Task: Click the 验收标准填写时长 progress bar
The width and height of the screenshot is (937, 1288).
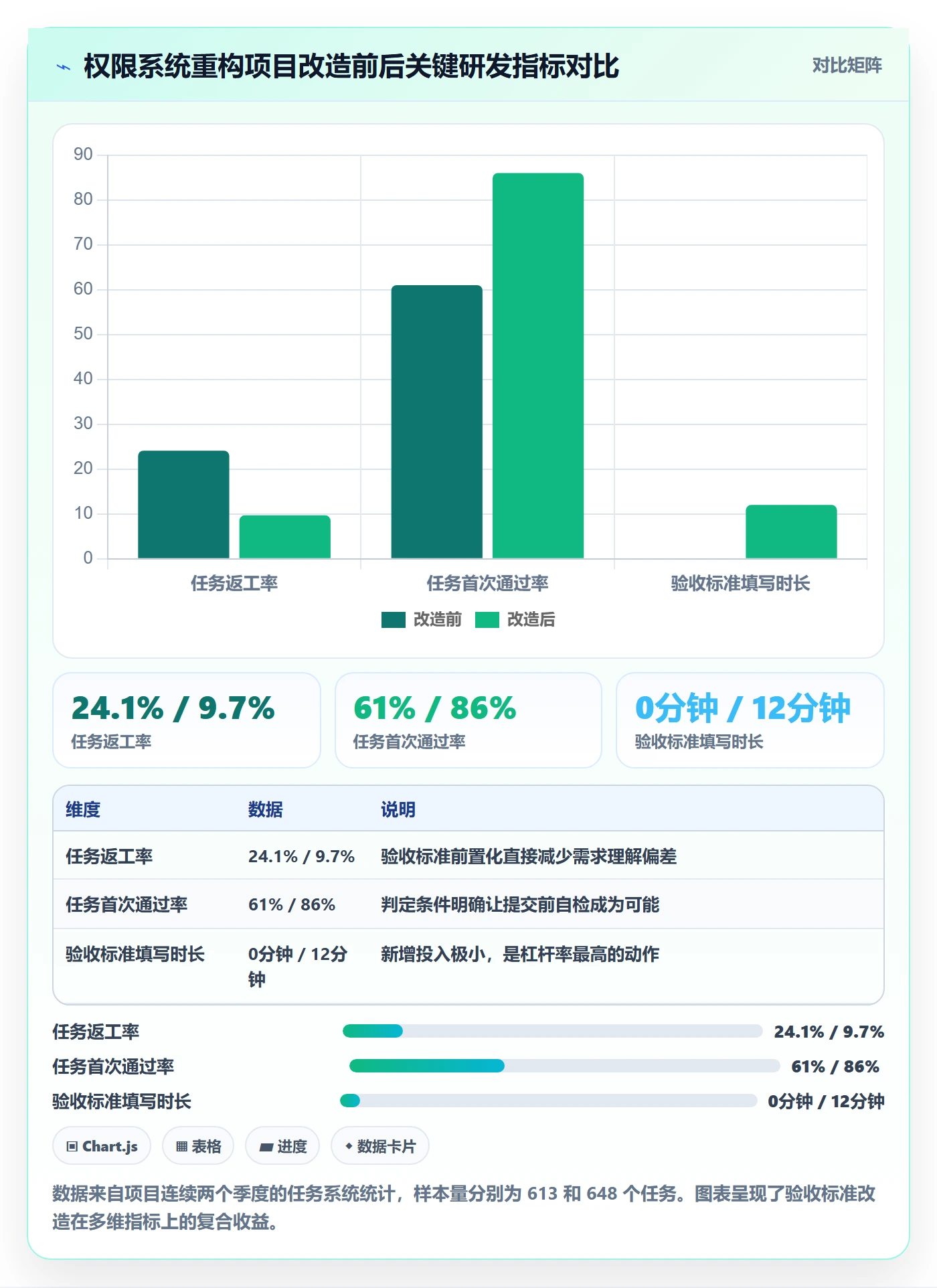Action: tap(548, 1101)
